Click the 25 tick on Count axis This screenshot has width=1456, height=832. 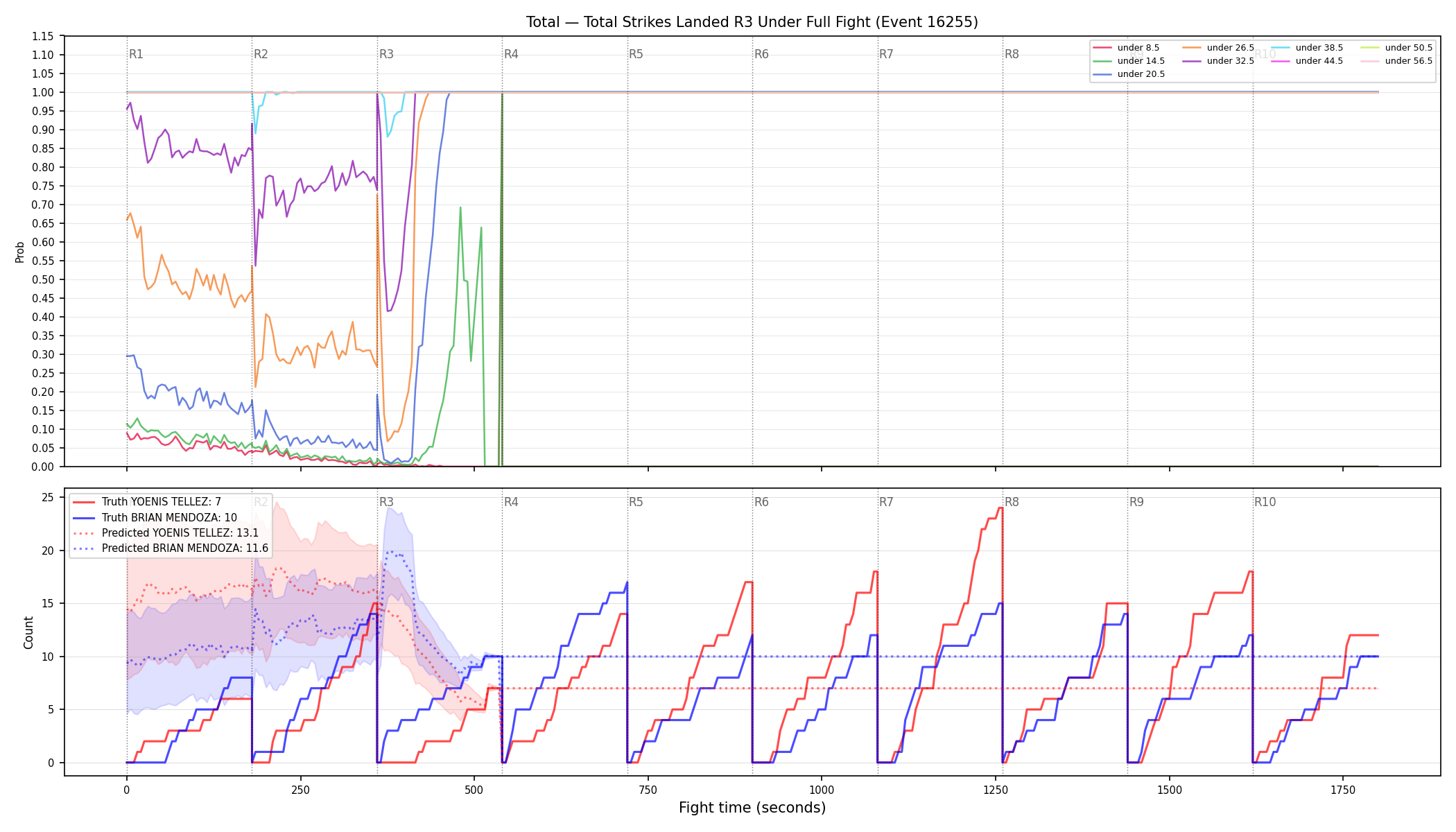49,497
